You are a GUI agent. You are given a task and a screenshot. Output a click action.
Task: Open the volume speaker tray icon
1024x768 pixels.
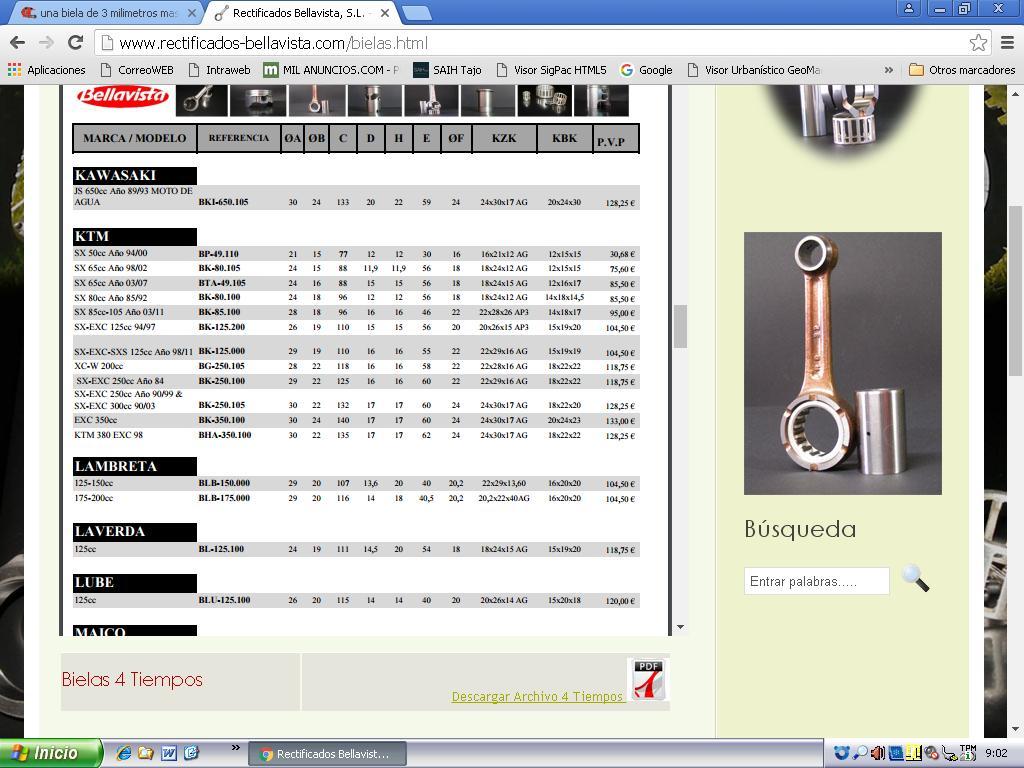[878, 753]
